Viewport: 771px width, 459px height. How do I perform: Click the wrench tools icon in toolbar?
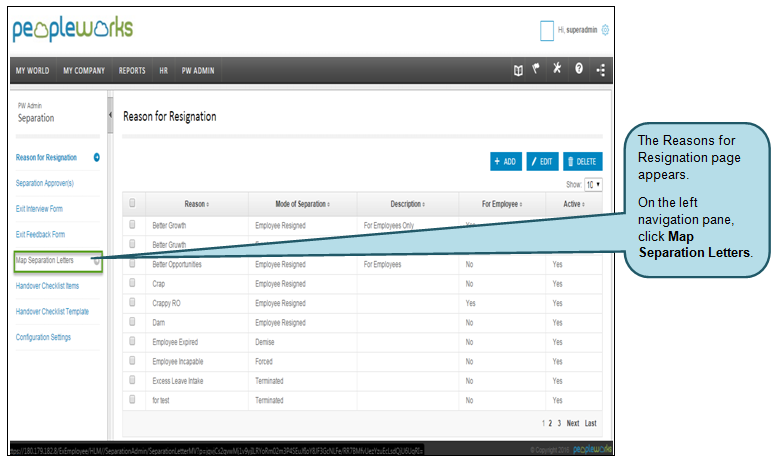(x=557, y=70)
